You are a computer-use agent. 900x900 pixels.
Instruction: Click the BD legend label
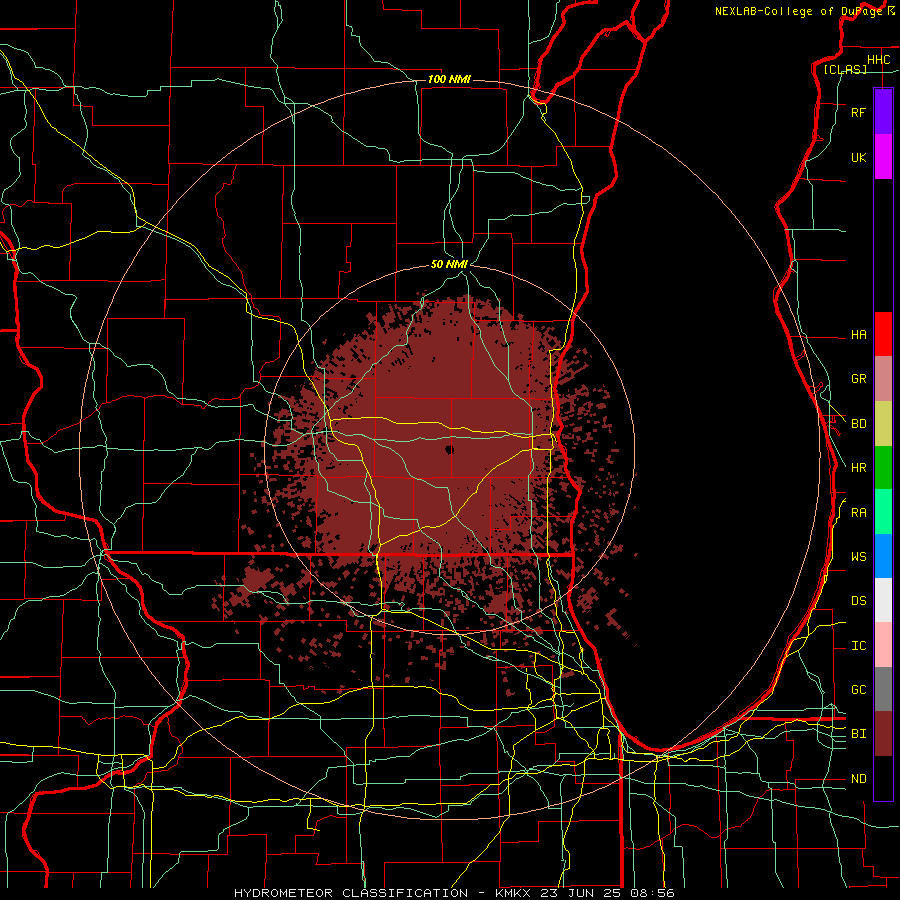pos(858,424)
